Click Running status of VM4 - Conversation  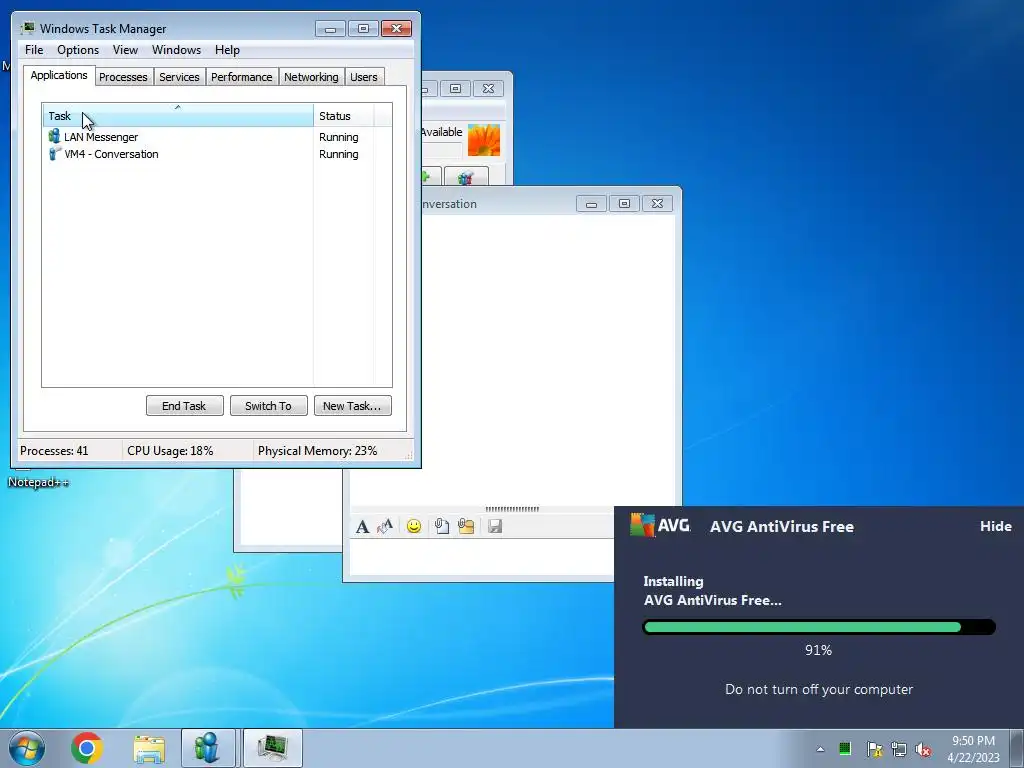click(x=338, y=154)
